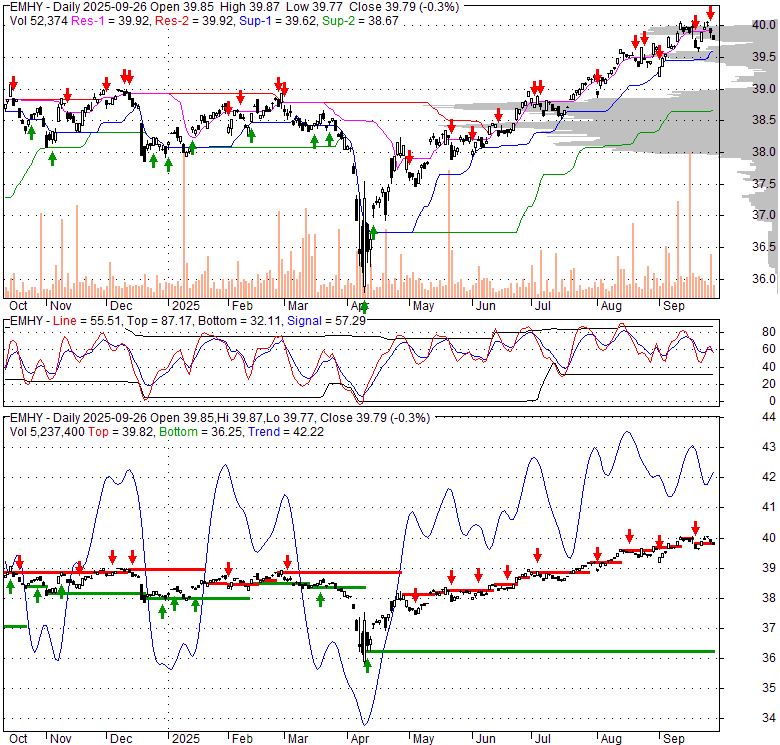Select the green 'Sup-2 = 38.67' label

[x=360, y=21]
